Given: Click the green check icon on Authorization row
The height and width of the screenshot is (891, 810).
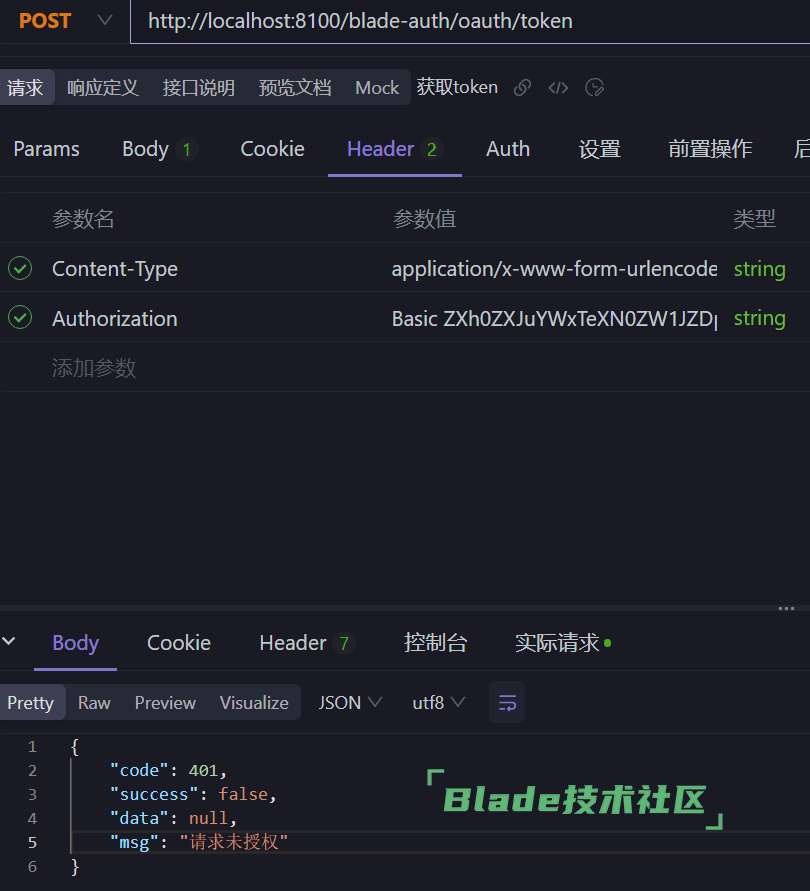Looking at the screenshot, I should 21,318.
